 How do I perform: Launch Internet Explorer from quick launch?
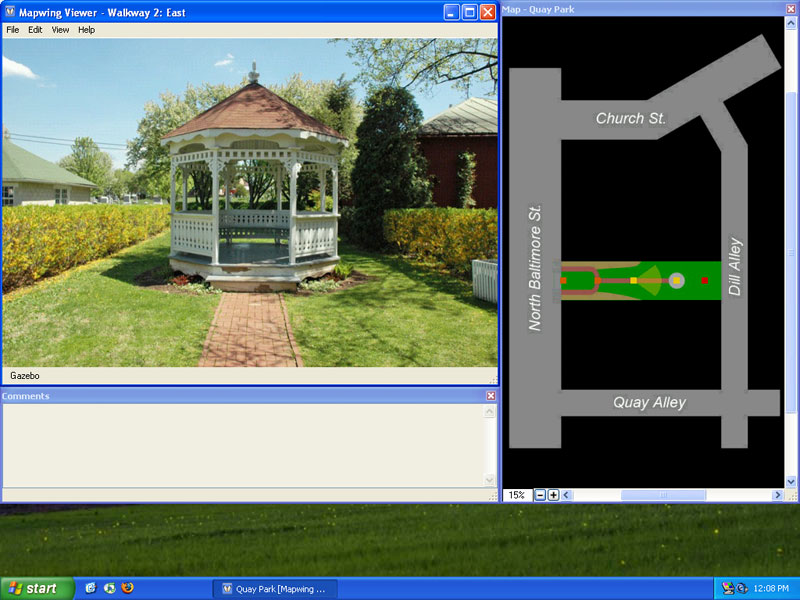click(91, 588)
